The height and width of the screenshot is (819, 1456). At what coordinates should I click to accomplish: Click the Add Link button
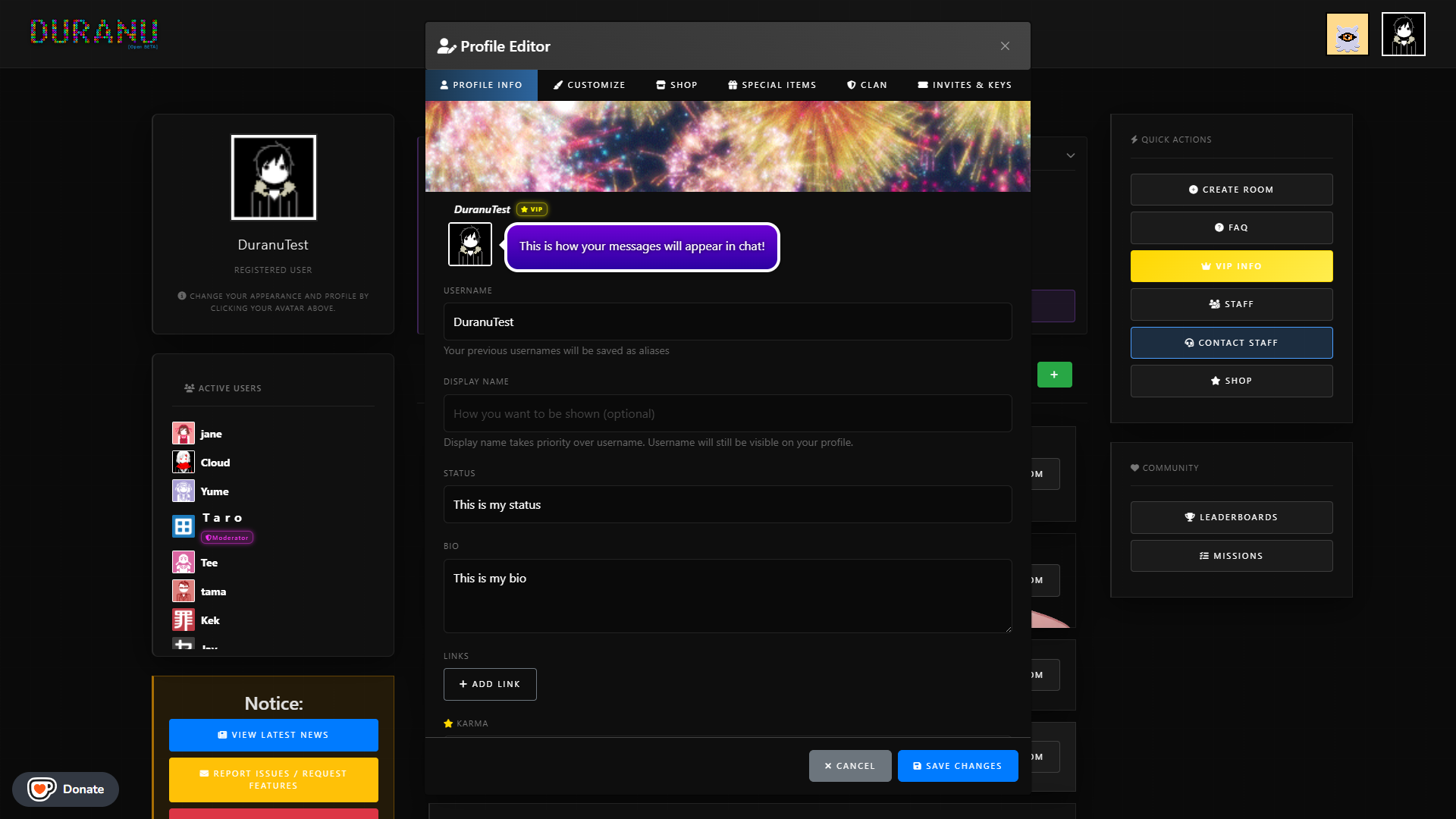pyautogui.click(x=490, y=684)
